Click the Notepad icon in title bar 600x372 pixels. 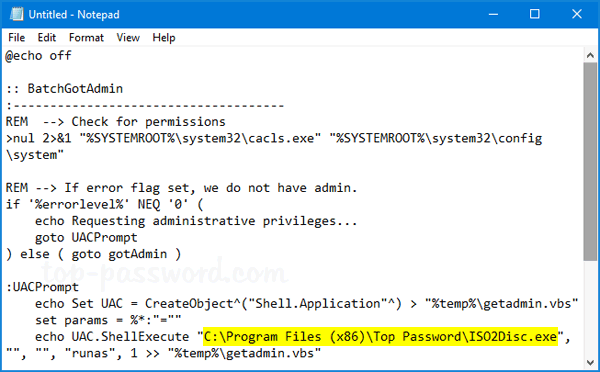[x=16, y=14]
